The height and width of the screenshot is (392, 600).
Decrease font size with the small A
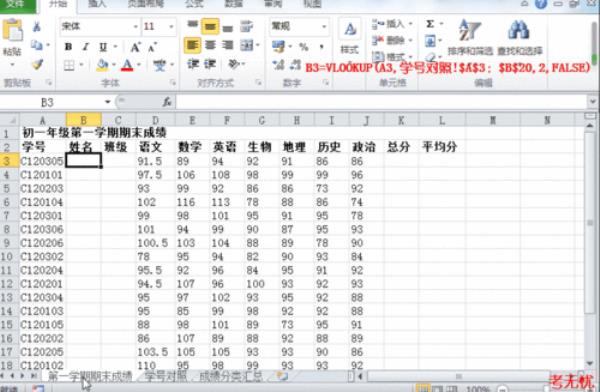(x=152, y=47)
